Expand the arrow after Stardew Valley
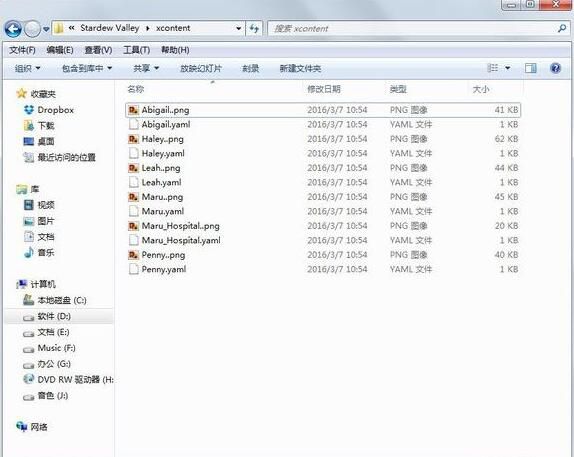The width and height of the screenshot is (574, 457). 148,28
